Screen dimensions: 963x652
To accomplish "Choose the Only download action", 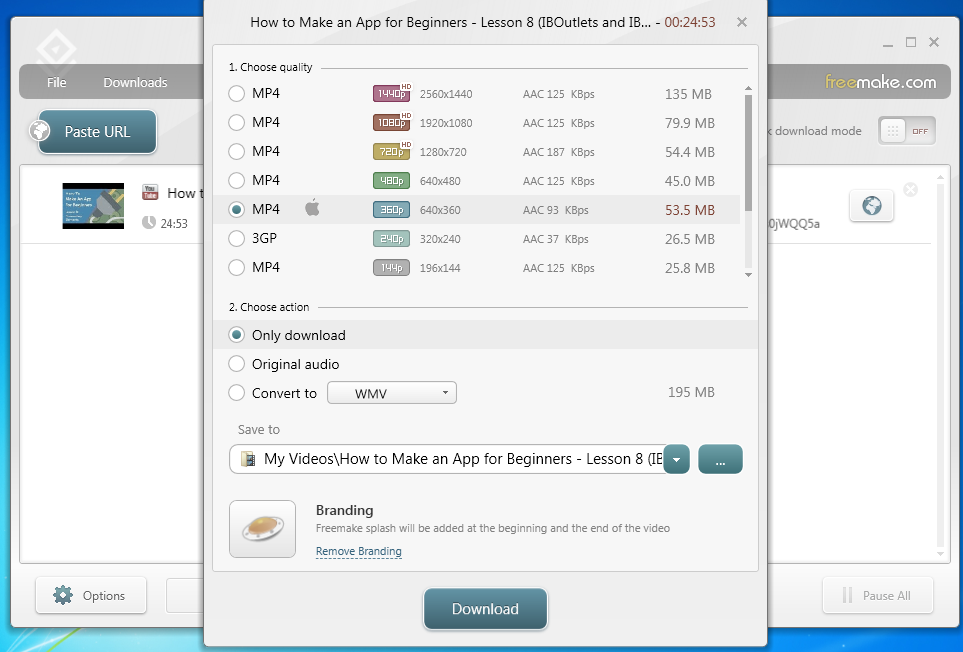I will click(236, 335).
